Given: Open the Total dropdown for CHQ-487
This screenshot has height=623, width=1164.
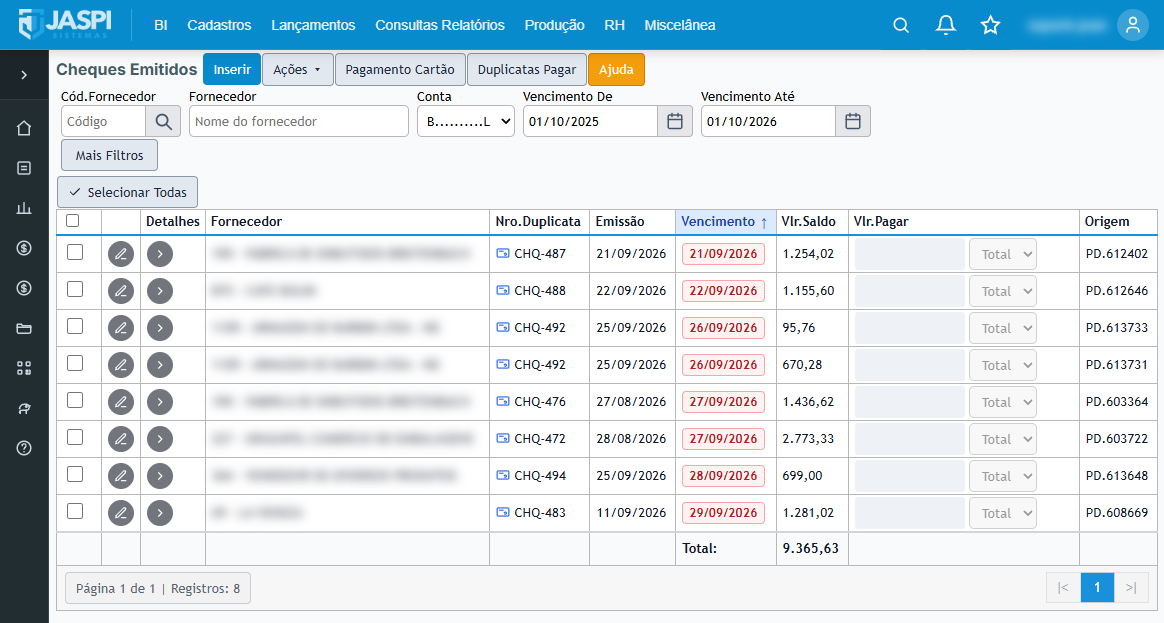Looking at the screenshot, I should click(1002, 254).
